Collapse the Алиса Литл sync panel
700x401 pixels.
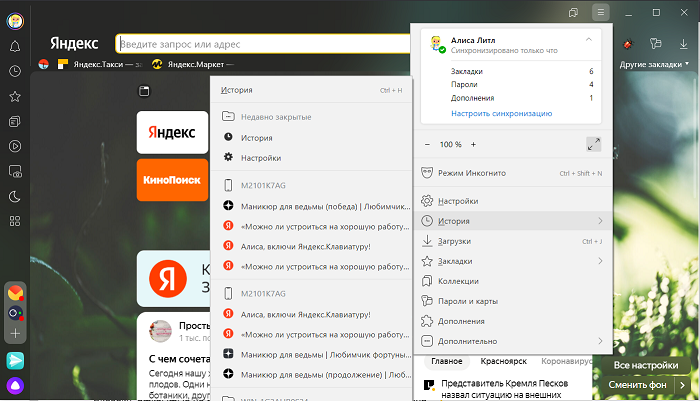pyautogui.click(x=589, y=40)
